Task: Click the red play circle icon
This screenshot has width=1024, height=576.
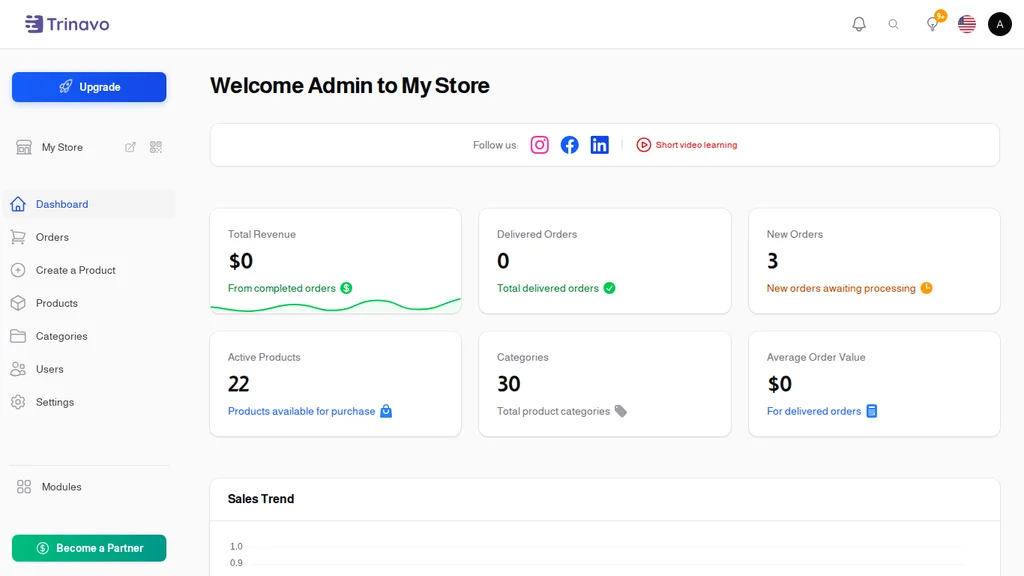Action: [x=643, y=145]
